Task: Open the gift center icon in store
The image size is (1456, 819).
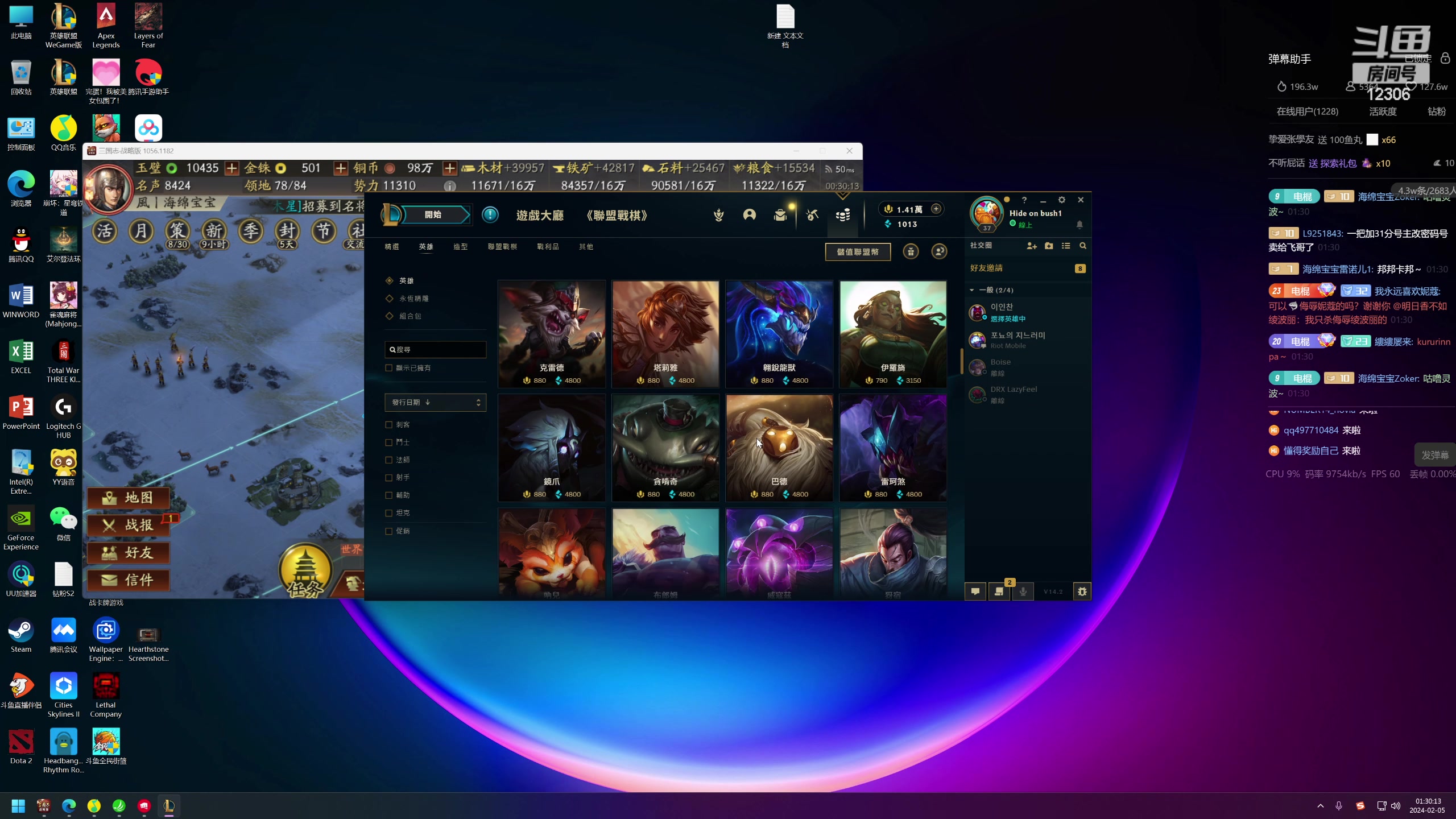Action: click(x=911, y=251)
